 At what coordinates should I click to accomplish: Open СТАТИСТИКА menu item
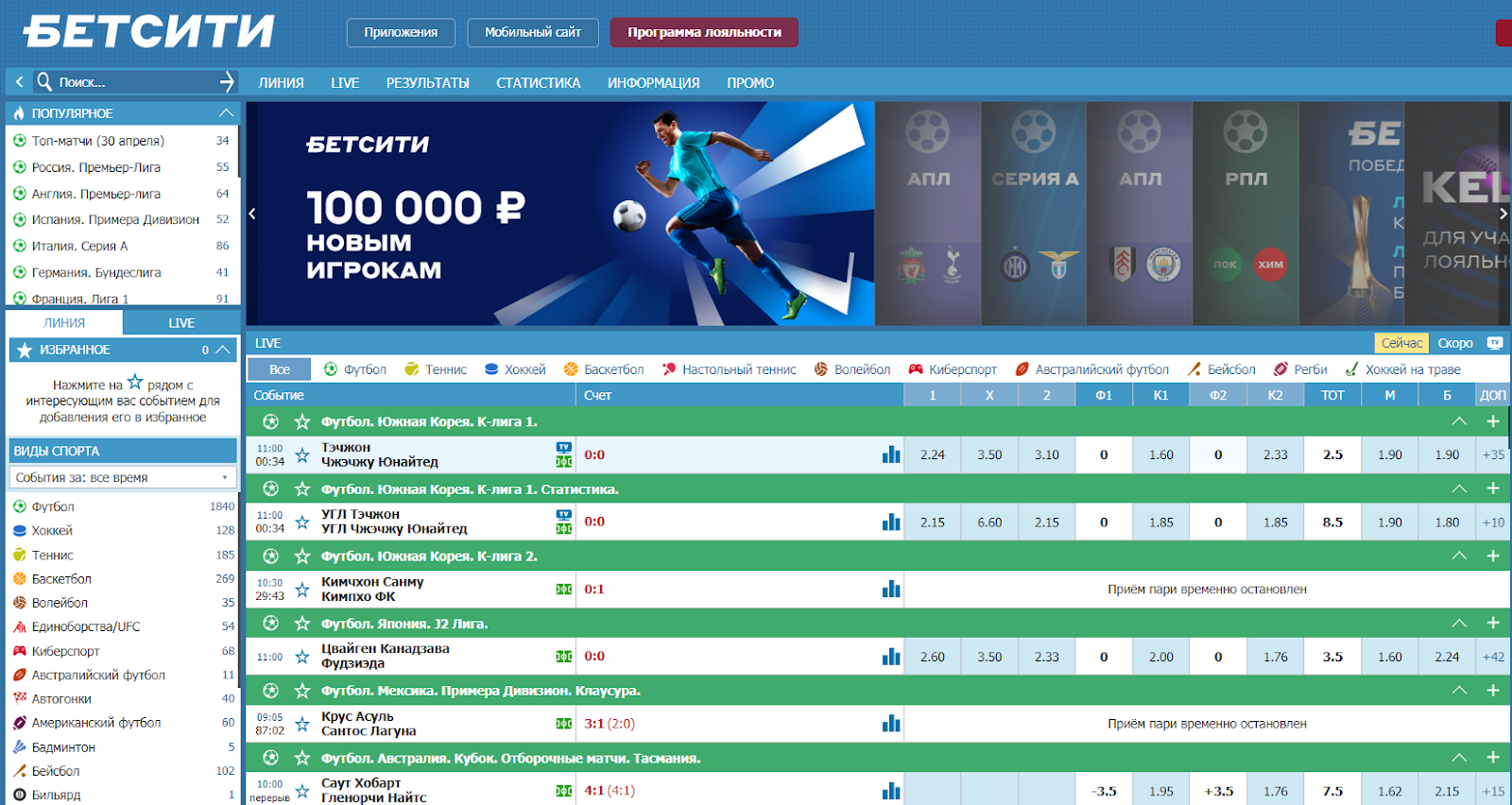(x=539, y=83)
